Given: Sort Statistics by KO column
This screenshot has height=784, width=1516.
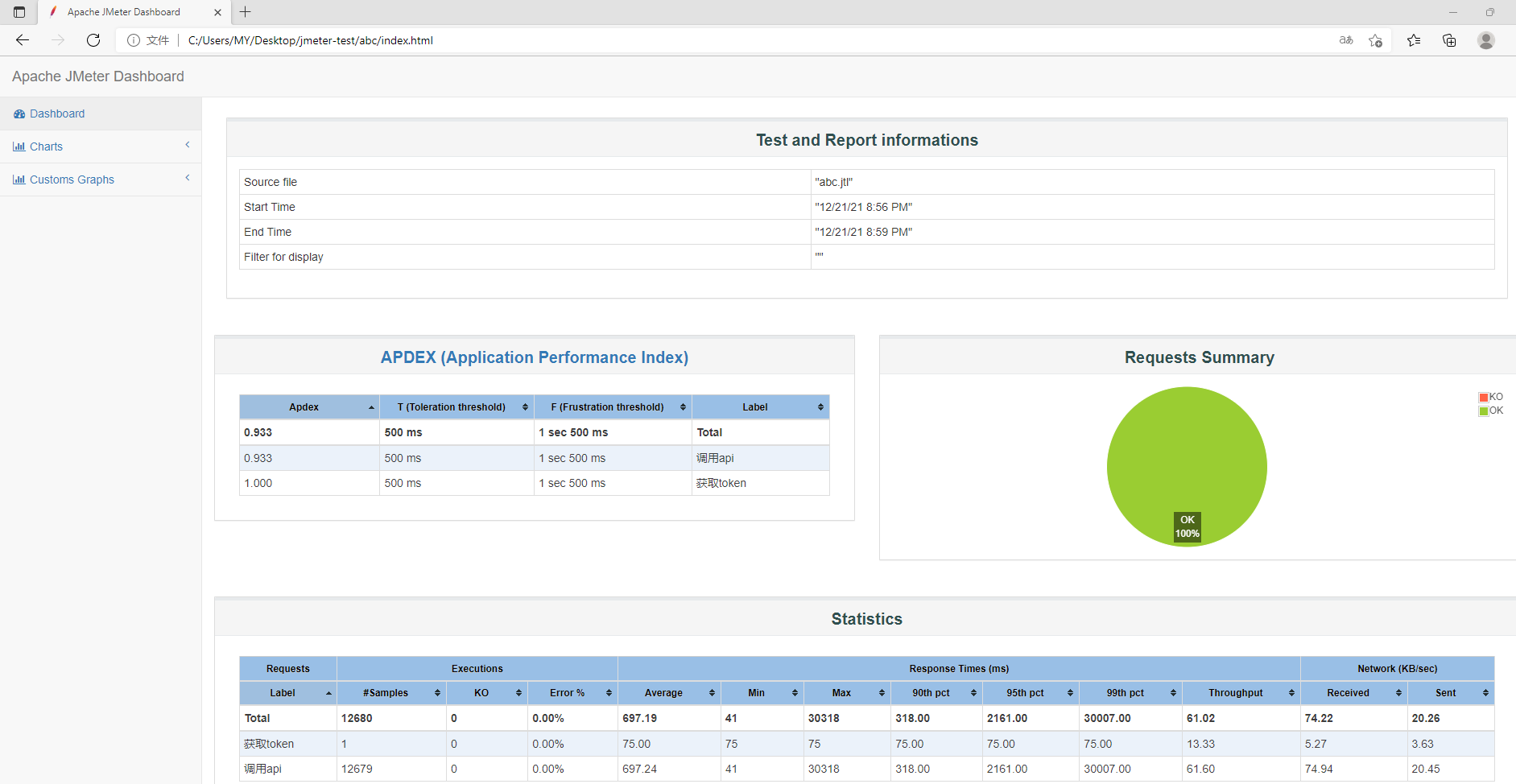Looking at the screenshot, I should 486,693.
